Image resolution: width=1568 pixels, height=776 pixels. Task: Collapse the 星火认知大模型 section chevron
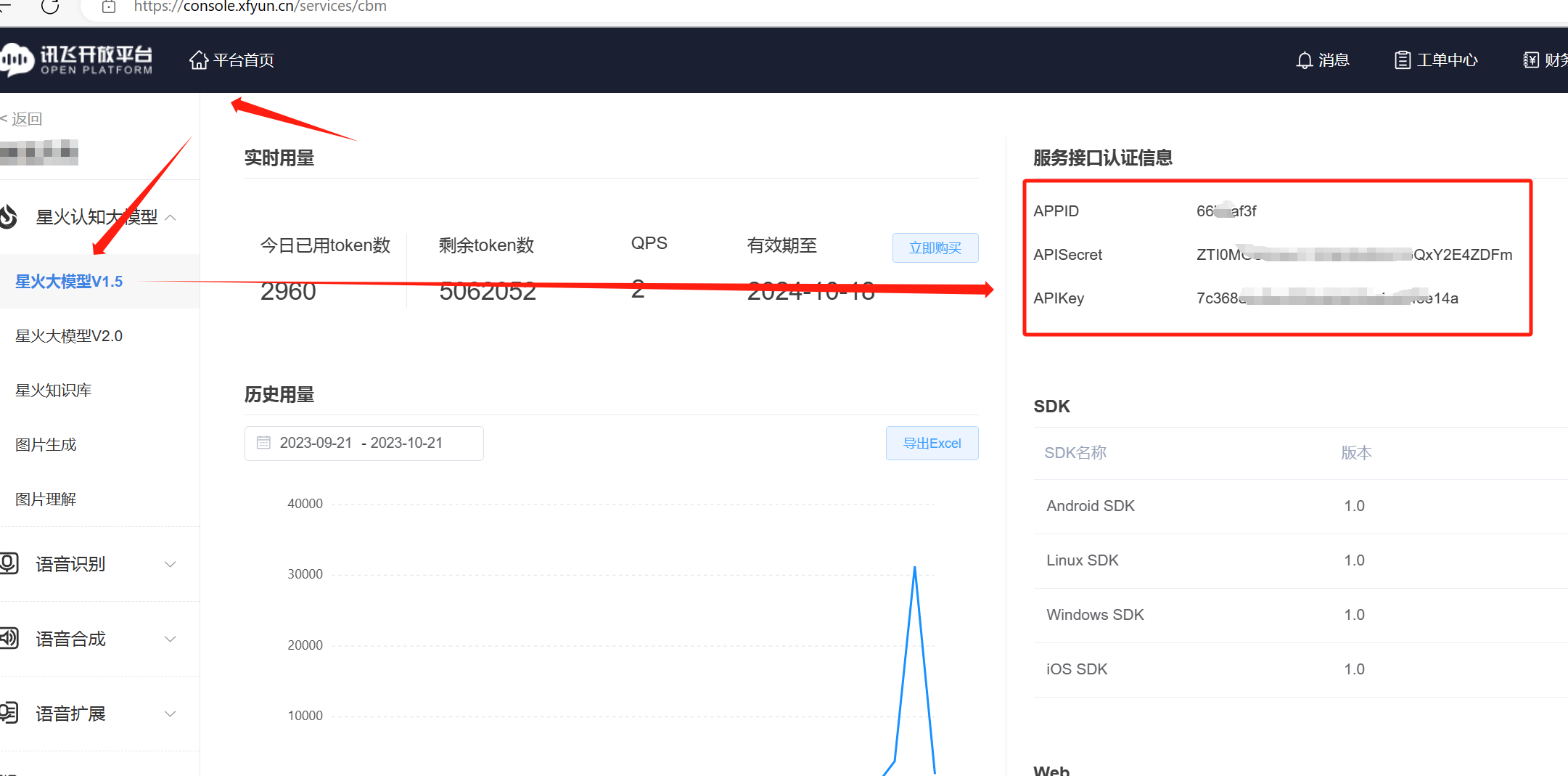(171, 217)
